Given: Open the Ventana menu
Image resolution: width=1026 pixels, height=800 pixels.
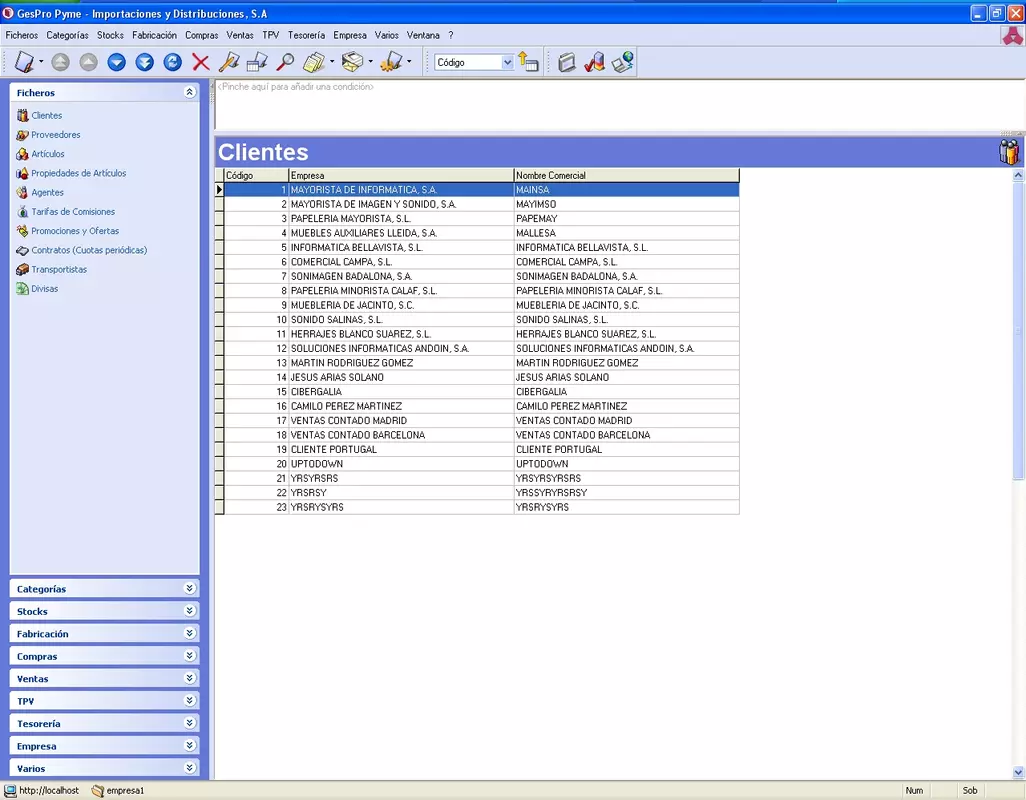Looking at the screenshot, I should click(423, 35).
